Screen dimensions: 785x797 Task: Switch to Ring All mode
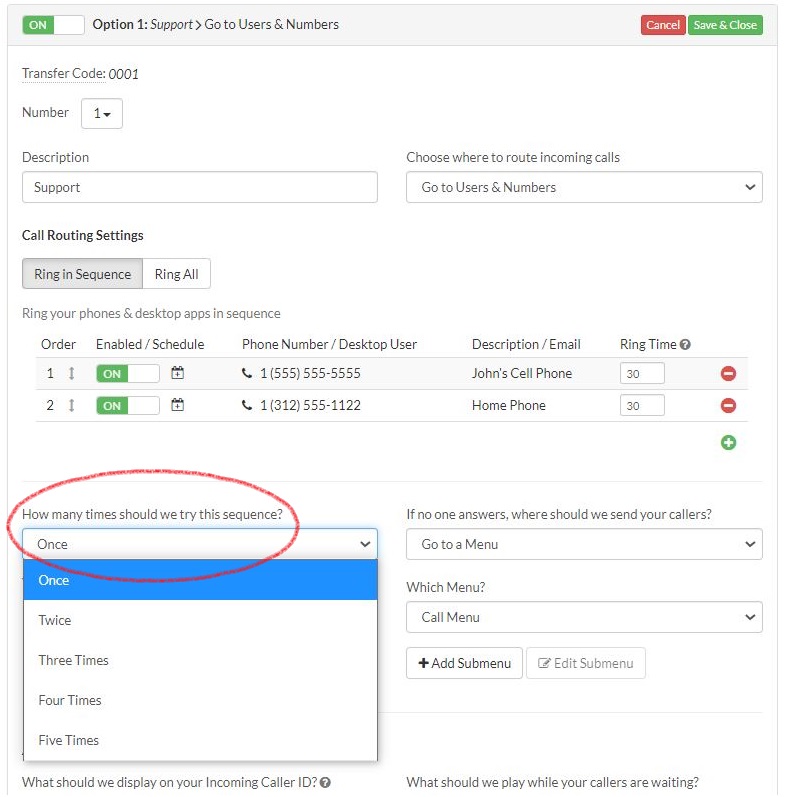[176, 274]
